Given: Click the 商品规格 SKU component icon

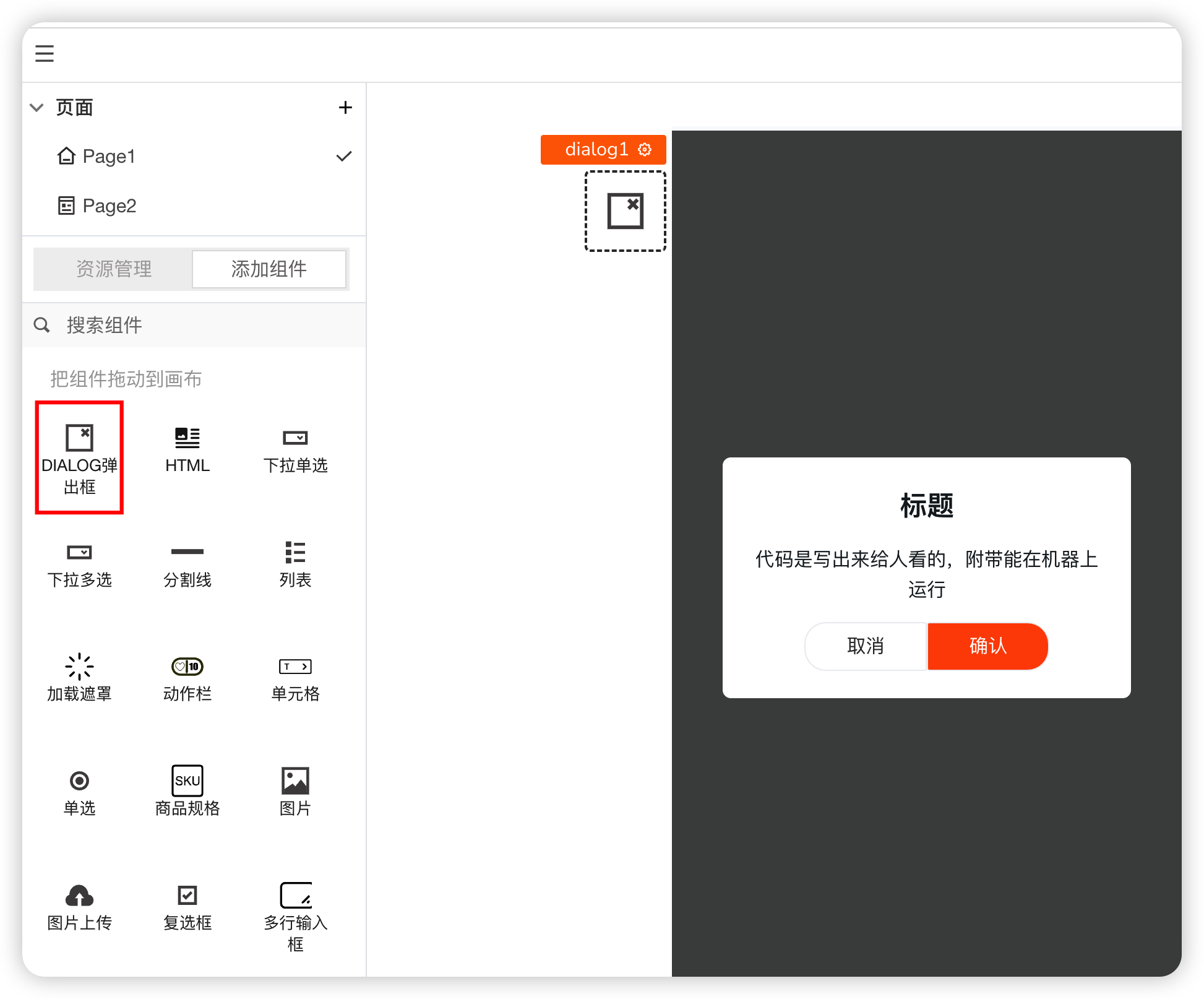Looking at the screenshot, I should tap(187, 781).
